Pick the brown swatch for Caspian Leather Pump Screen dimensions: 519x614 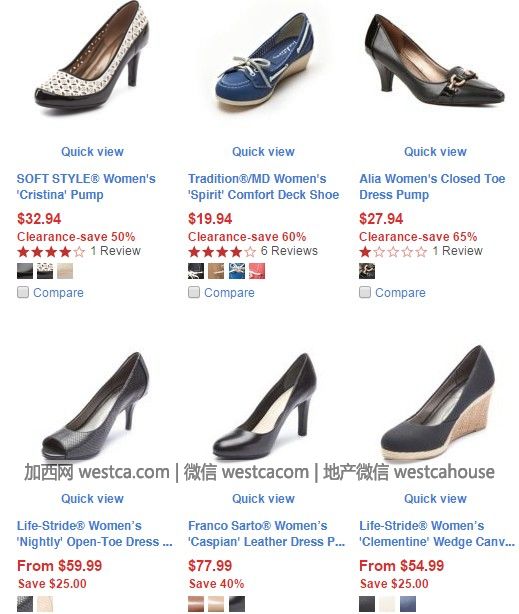(196, 604)
